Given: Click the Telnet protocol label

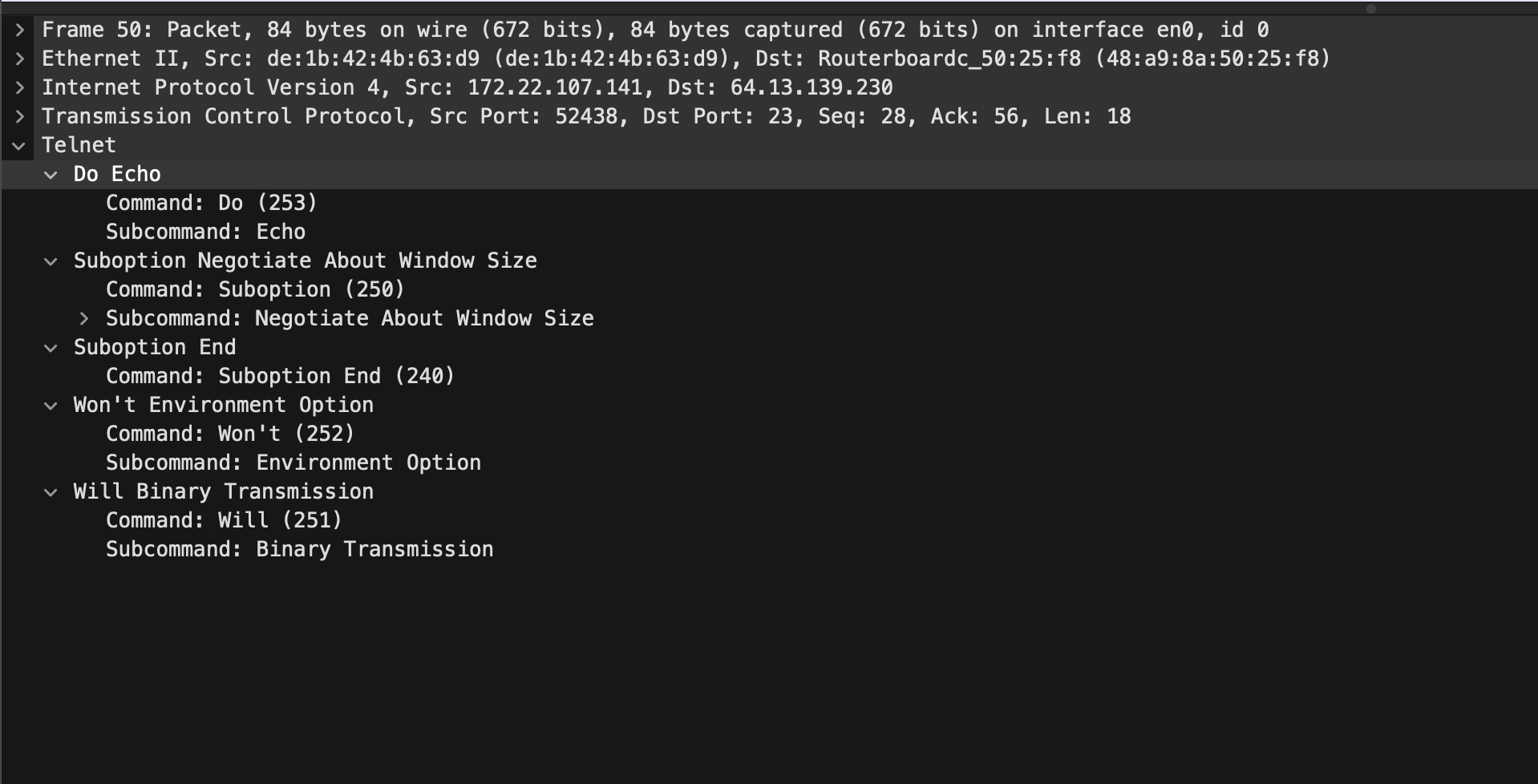Looking at the screenshot, I should [79, 146].
